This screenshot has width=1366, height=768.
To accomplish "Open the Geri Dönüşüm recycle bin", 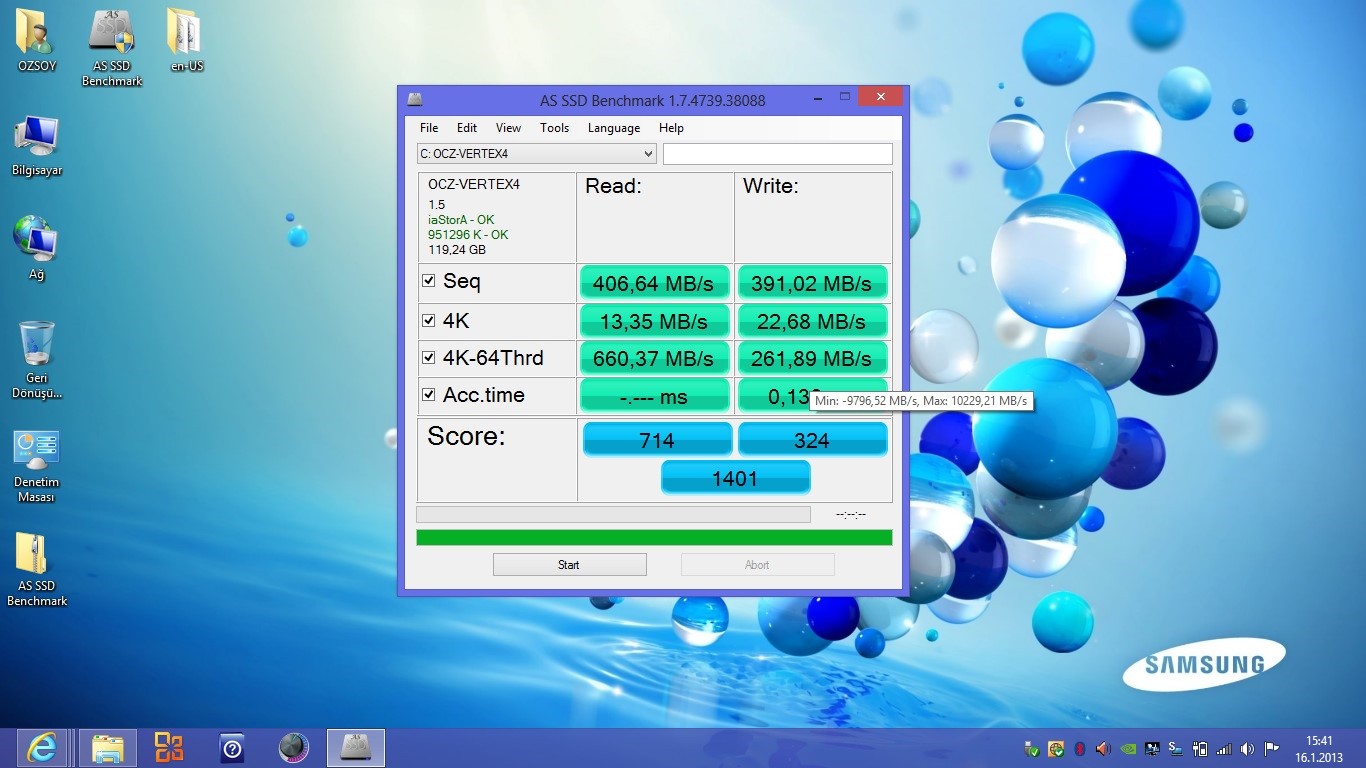I will (36, 359).
